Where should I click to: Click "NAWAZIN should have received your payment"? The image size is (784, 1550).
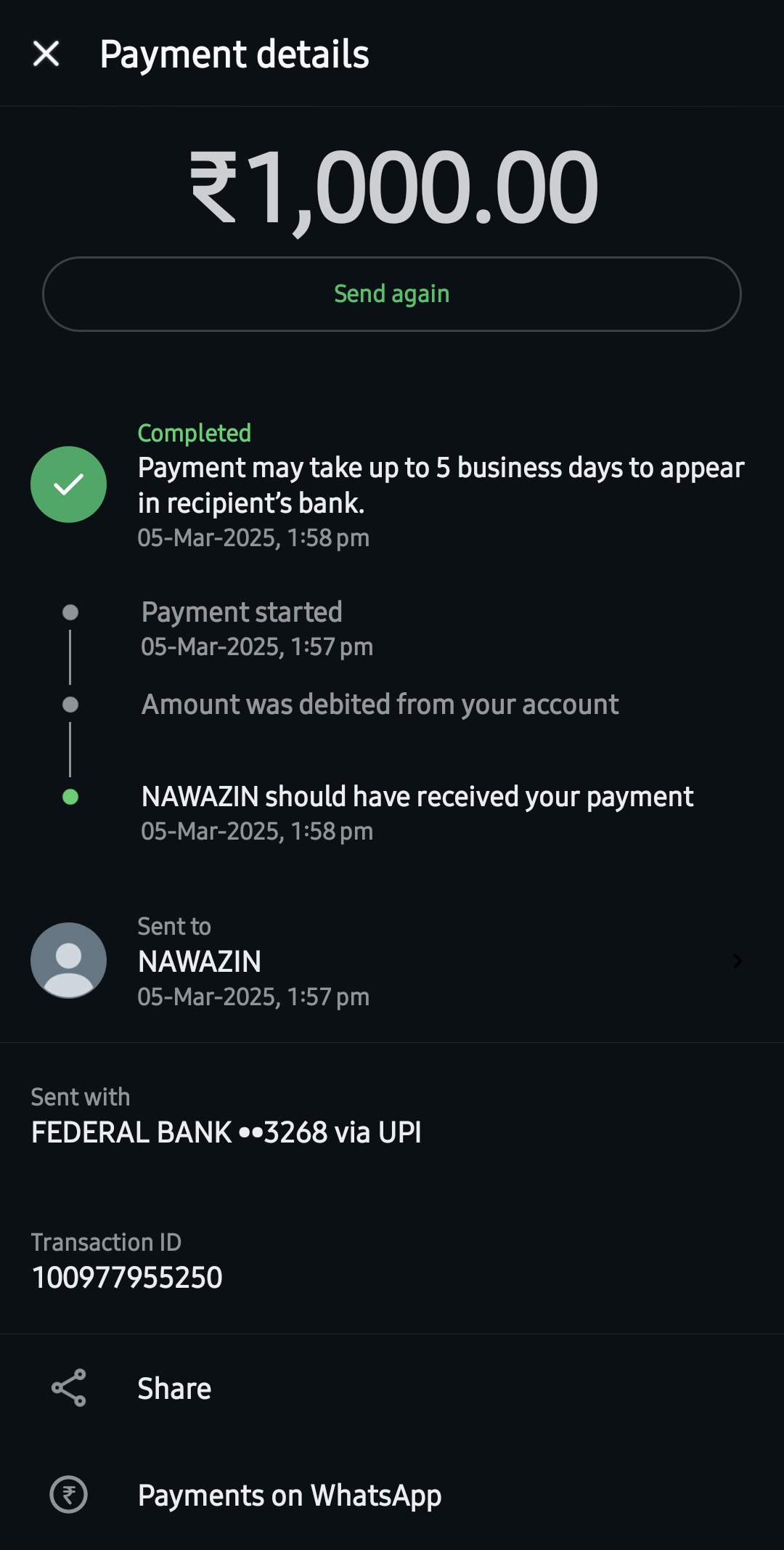point(417,797)
